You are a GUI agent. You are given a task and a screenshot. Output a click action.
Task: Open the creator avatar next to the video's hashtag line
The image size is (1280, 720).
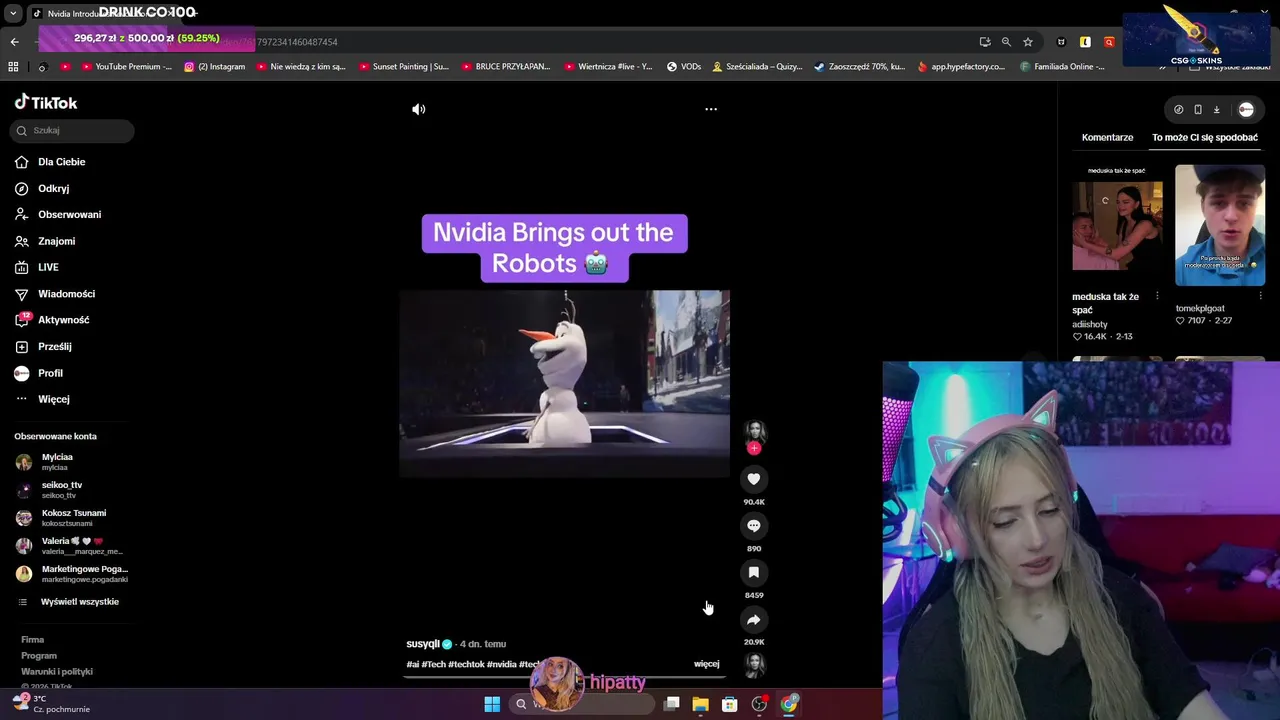pos(754,665)
